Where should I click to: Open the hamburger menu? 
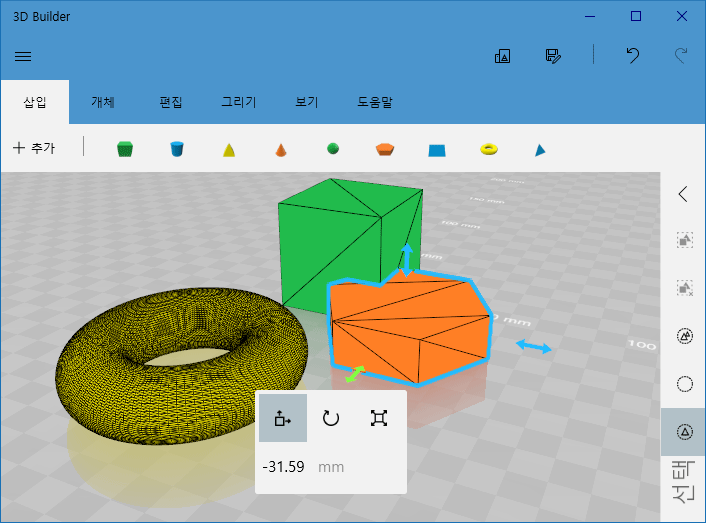pos(23,56)
